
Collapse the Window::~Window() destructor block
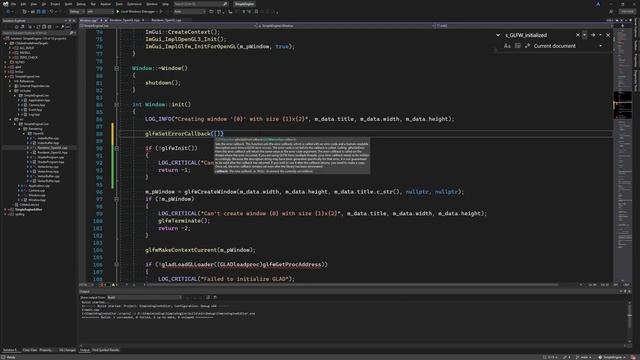click(x=116, y=69)
